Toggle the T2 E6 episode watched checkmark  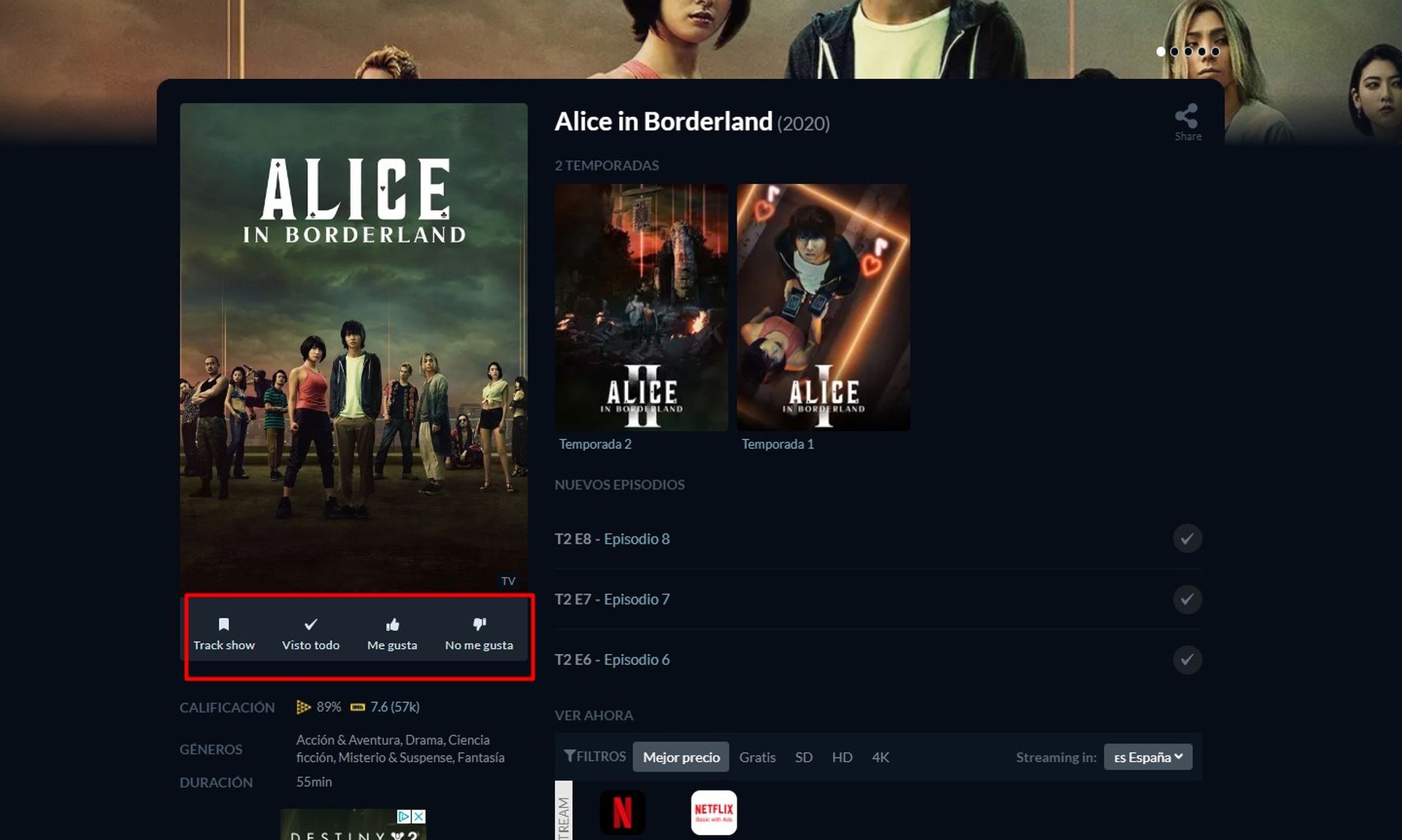pos(1186,659)
